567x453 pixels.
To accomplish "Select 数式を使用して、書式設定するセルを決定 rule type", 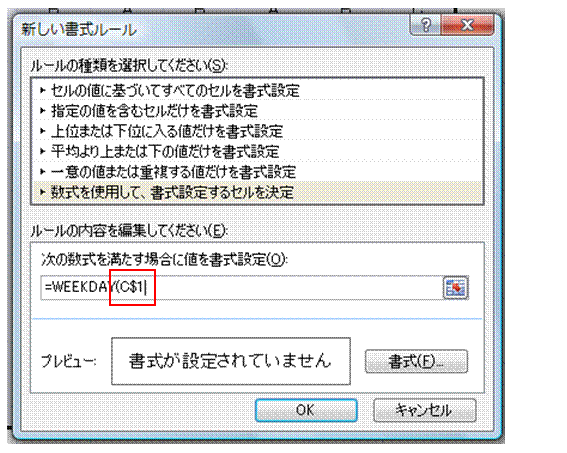I will (x=257, y=192).
